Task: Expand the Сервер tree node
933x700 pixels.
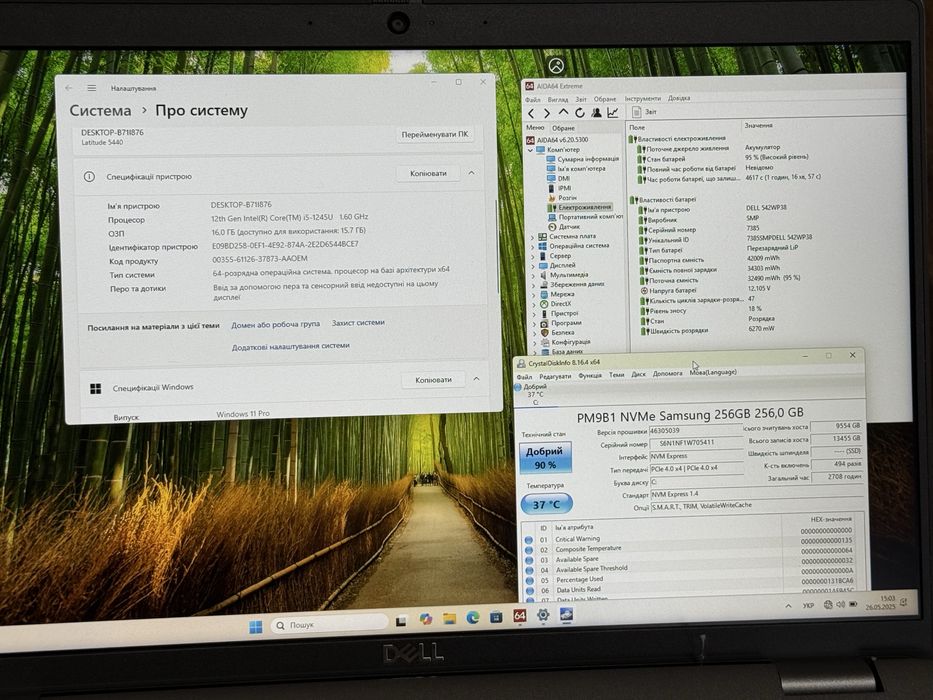Action: click(533, 257)
